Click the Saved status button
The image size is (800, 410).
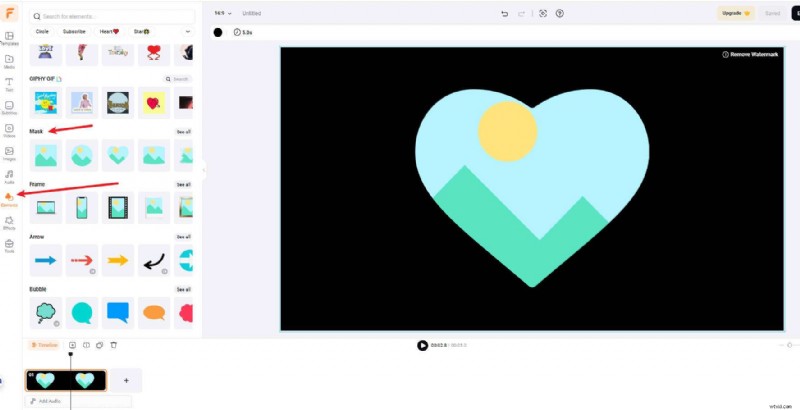click(x=772, y=13)
